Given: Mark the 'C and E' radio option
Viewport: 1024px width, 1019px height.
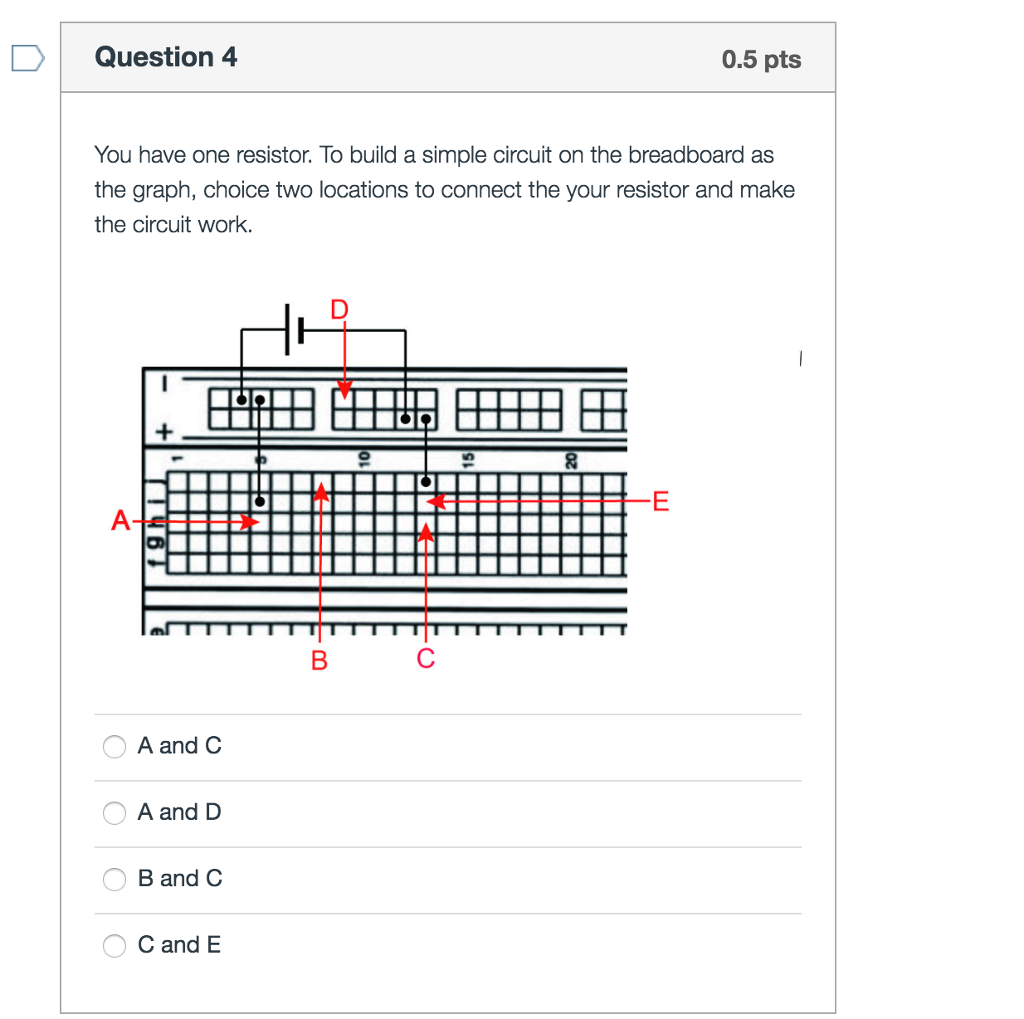Looking at the screenshot, I should click(115, 945).
